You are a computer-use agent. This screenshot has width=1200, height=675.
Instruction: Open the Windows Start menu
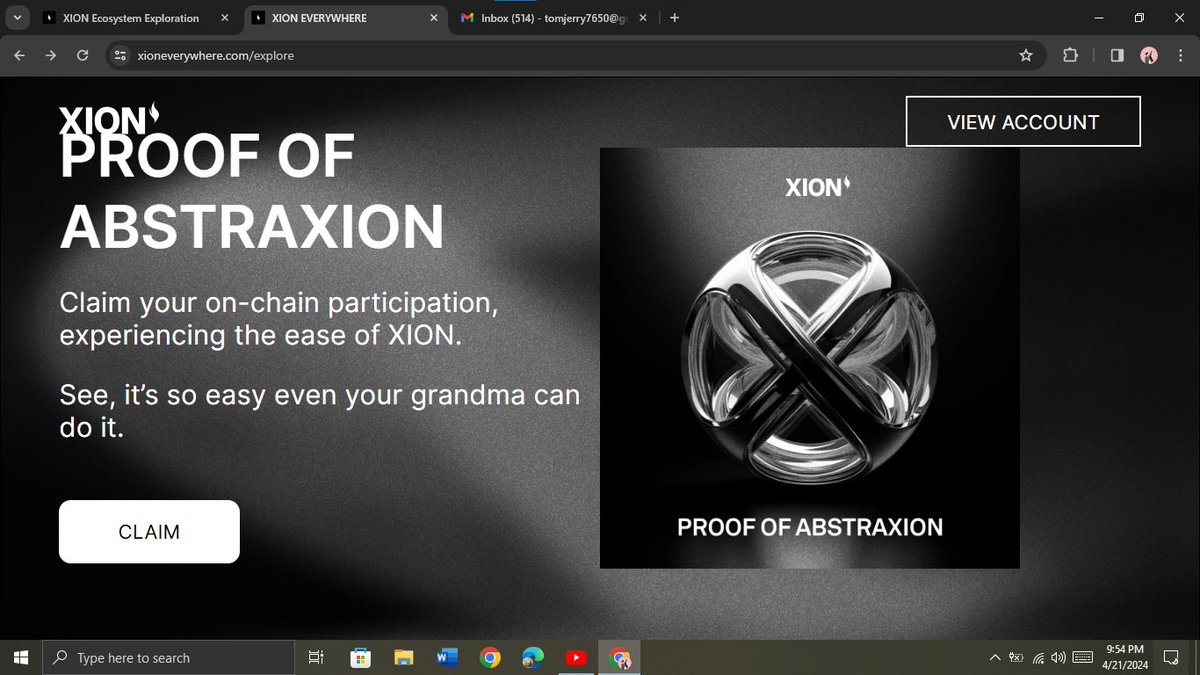point(20,657)
